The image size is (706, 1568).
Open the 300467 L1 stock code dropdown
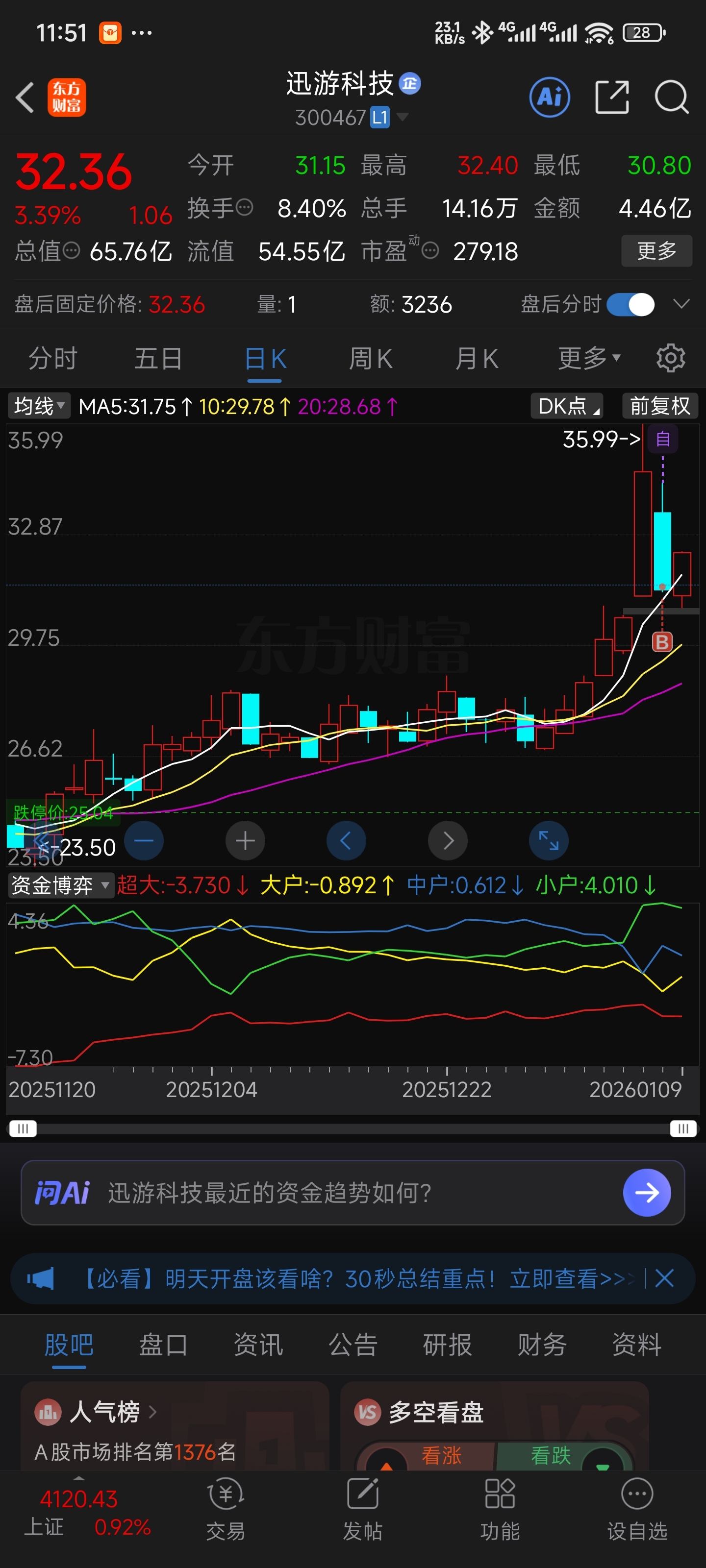pyautogui.click(x=352, y=117)
